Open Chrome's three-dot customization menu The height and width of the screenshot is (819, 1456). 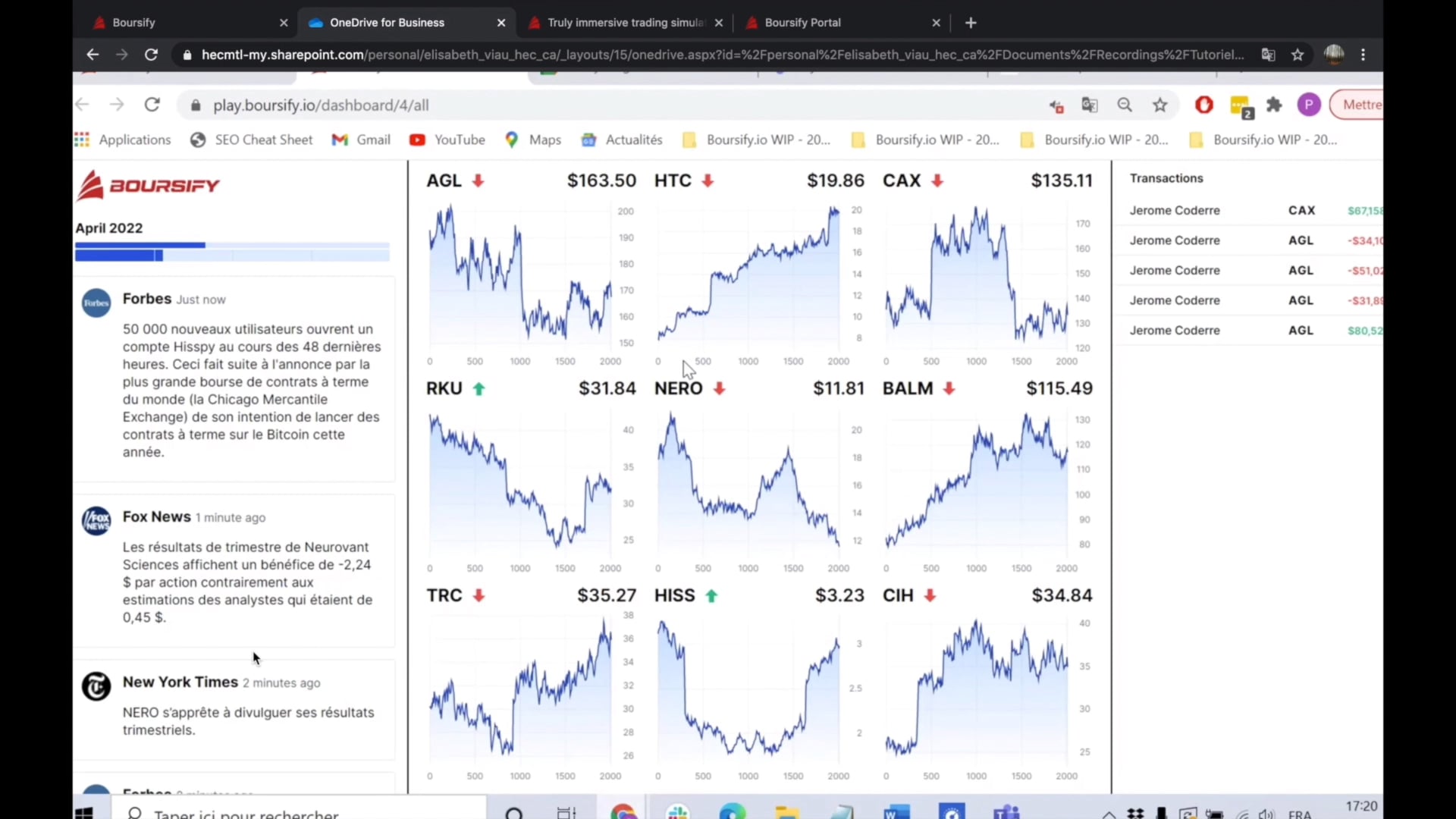[x=1363, y=55]
